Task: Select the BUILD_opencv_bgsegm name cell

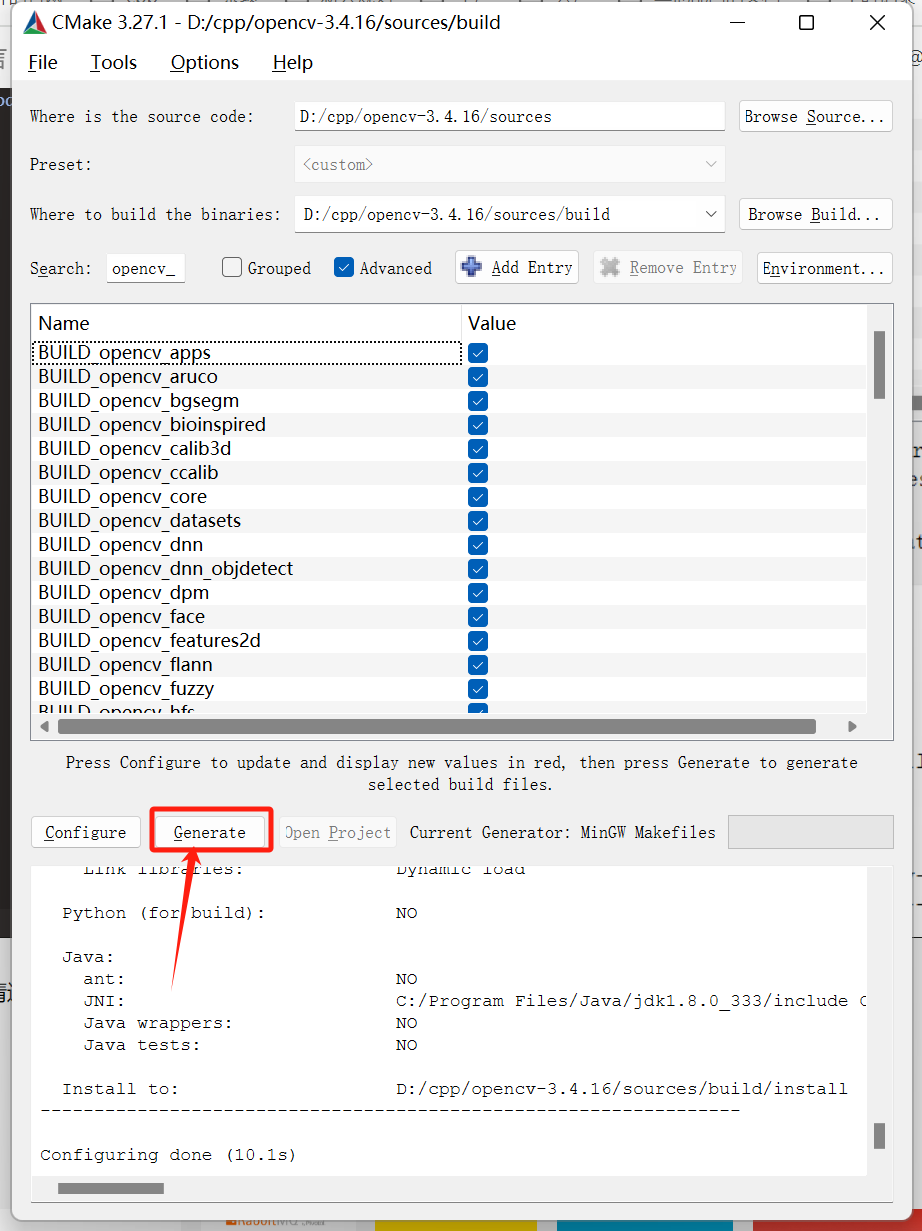Action: (x=247, y=401)
